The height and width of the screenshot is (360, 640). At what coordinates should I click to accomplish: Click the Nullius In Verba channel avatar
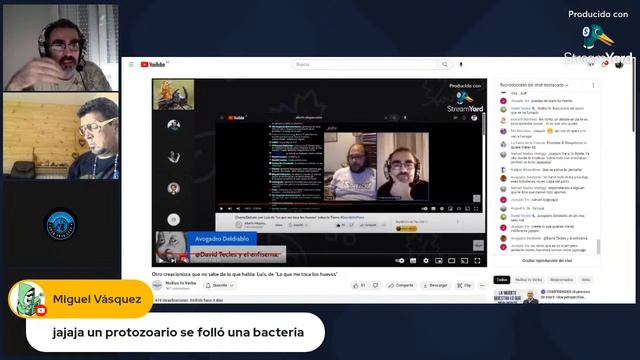click(157, 285)
